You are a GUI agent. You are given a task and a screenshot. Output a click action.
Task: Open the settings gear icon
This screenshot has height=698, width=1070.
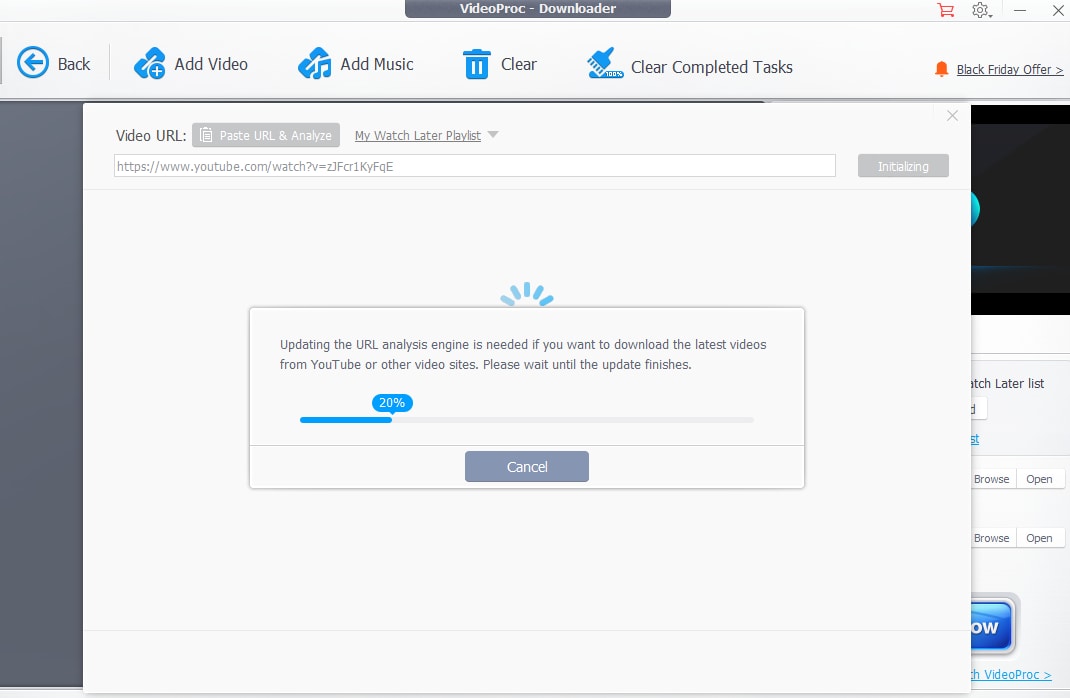[981, 10]
